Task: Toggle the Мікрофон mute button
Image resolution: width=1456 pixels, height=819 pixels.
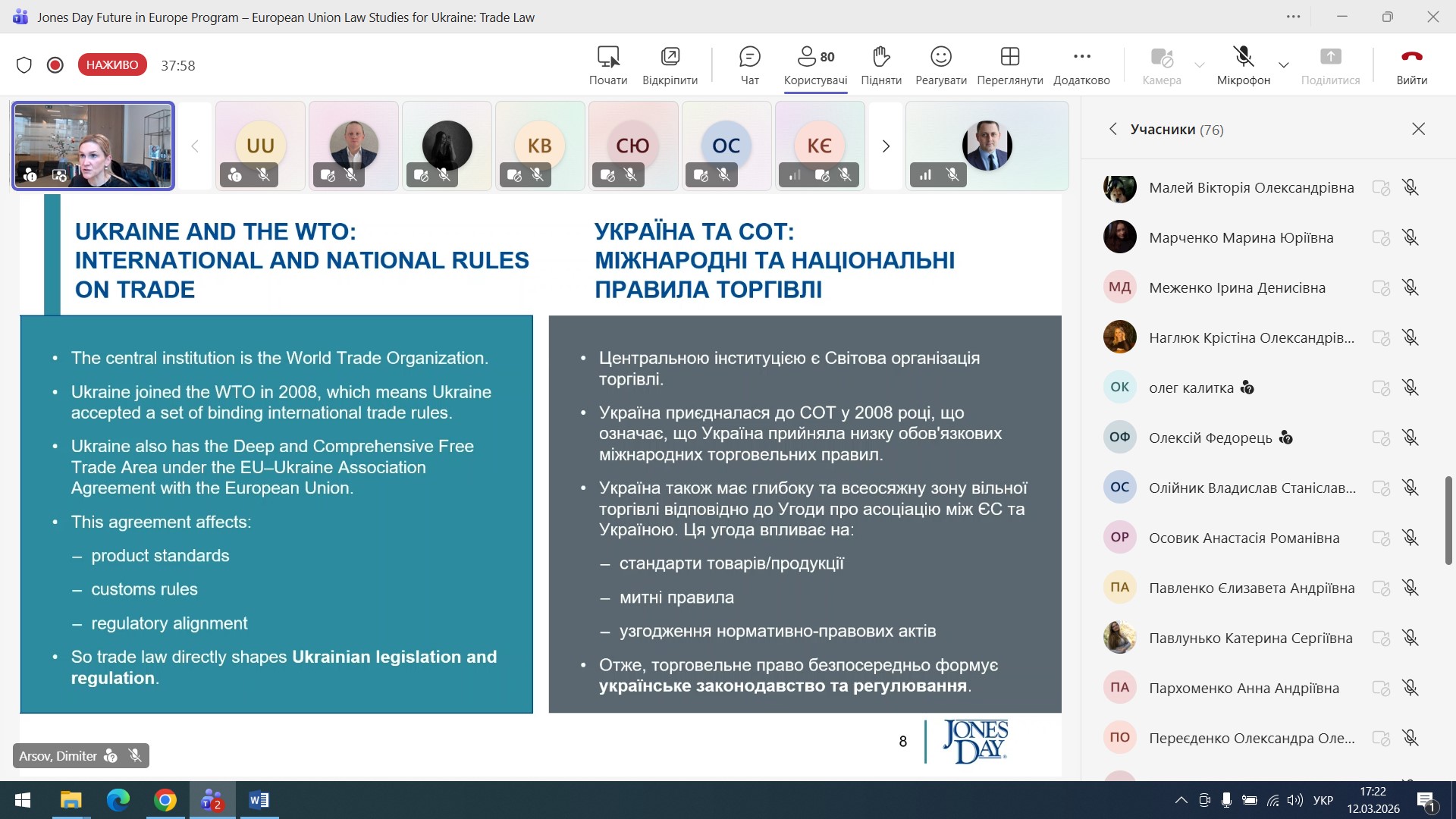Action: [x=1243, y=65]
